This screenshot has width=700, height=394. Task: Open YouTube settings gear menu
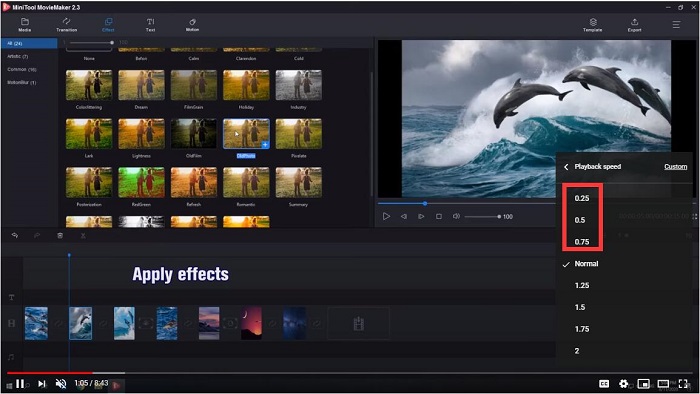[624, 384]
